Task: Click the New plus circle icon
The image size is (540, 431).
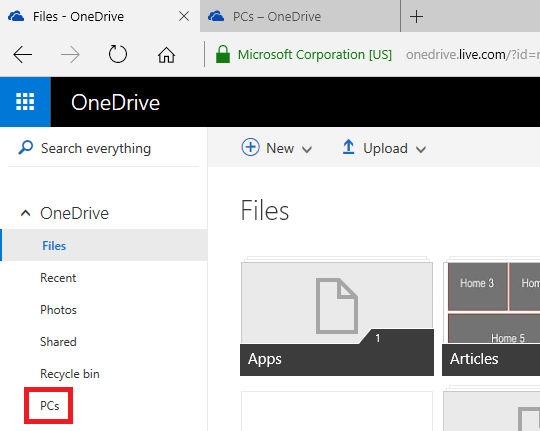Action: [250, 147]
